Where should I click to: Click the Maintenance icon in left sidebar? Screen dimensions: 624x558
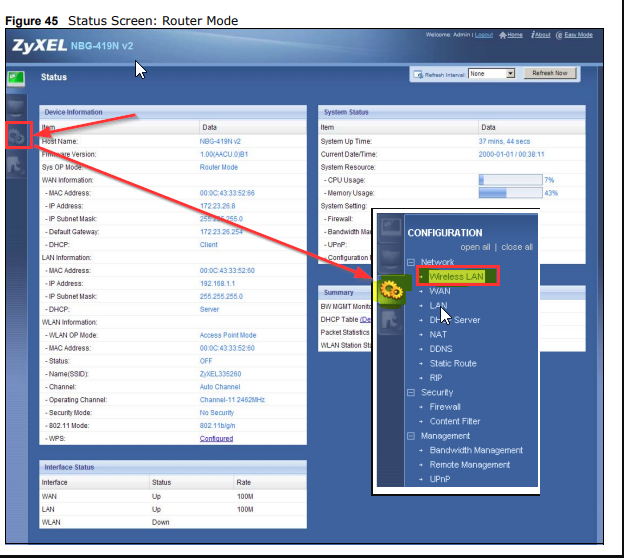[17, 166]
